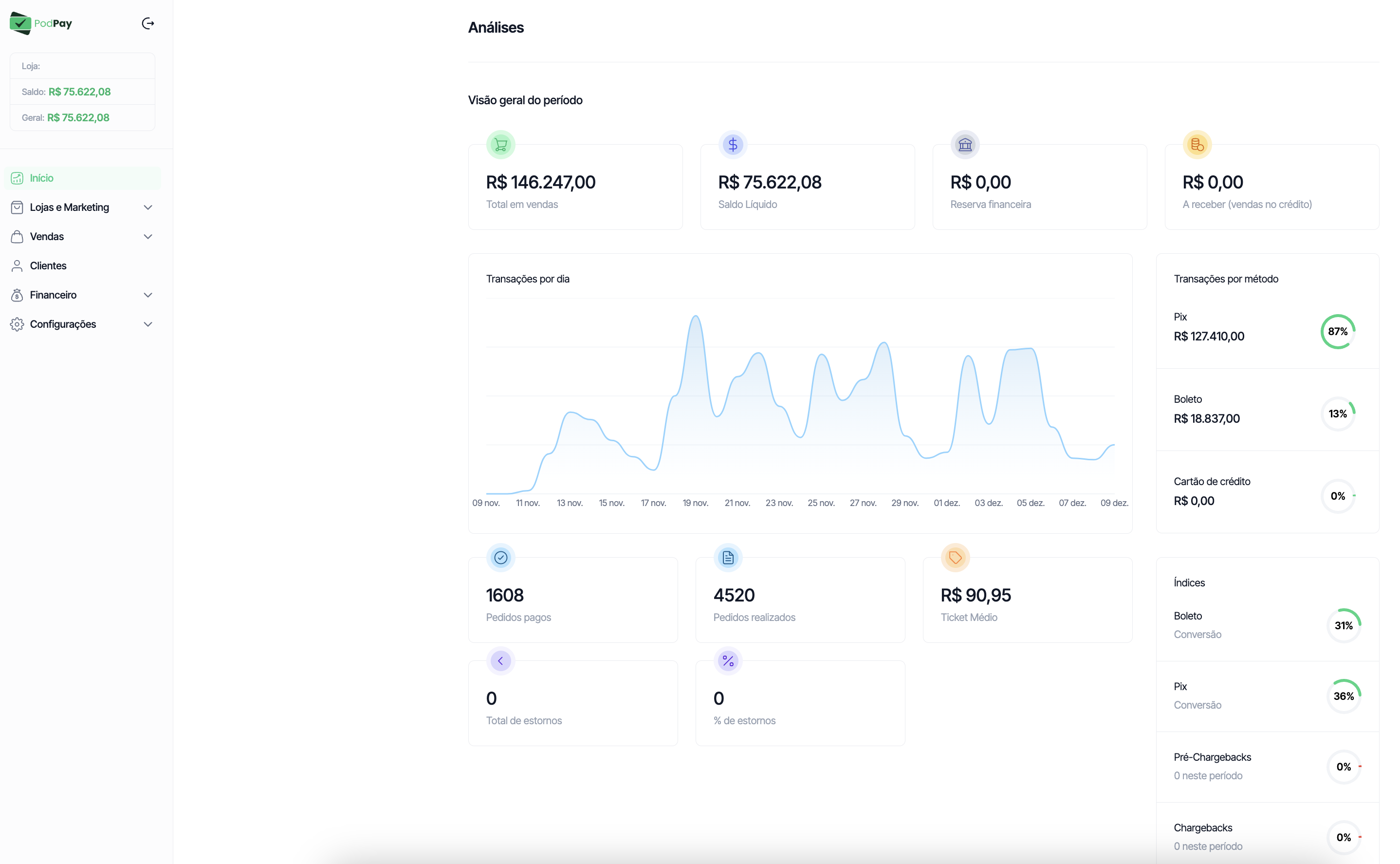Click the Índices panel heading
Screen dimensions: 1400x864
pos(1189,582)
